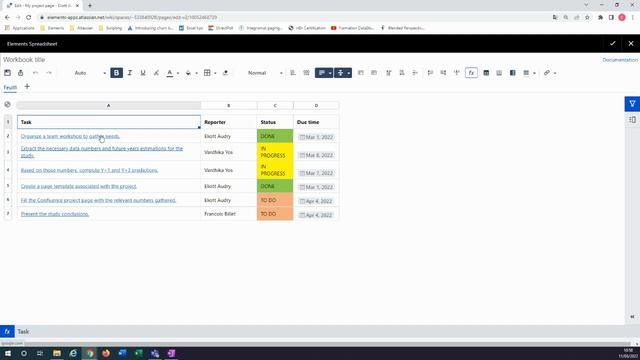This screenshot has width=640, height=360.
Task: Toggle bold formatting off
Action: pos(116,73)
